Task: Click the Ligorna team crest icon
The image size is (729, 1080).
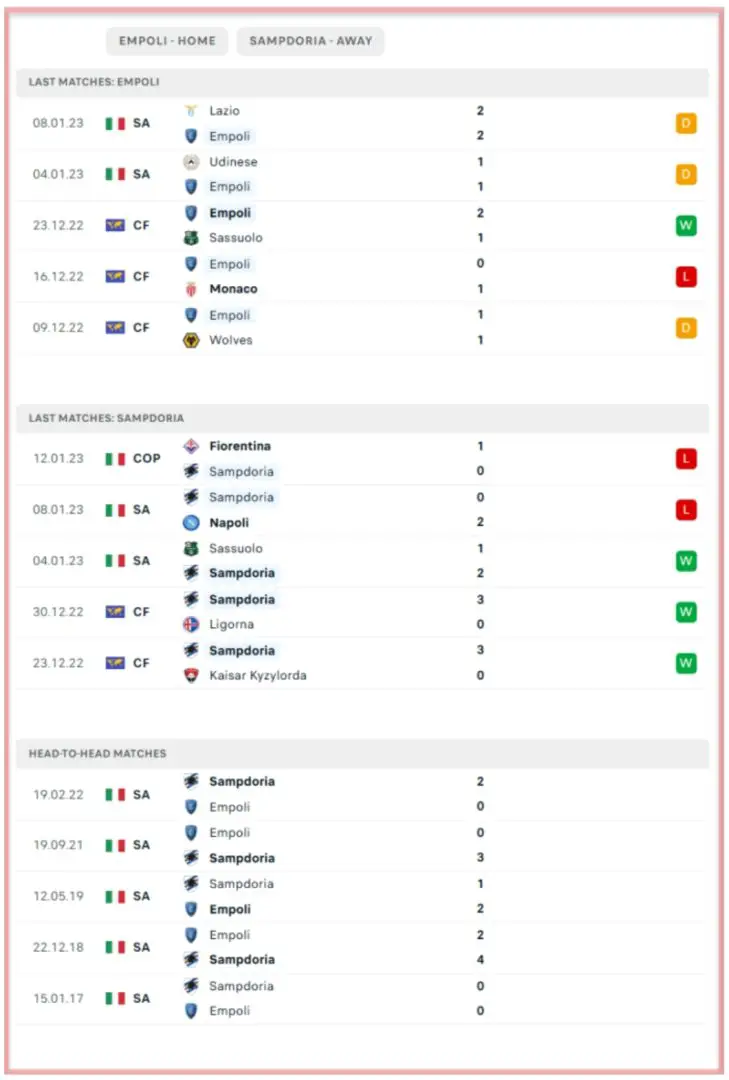Action: 191,625
